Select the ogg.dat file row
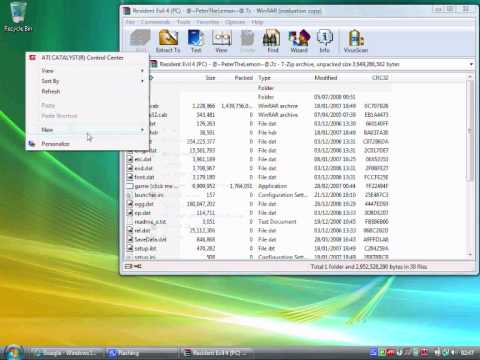 258,204
